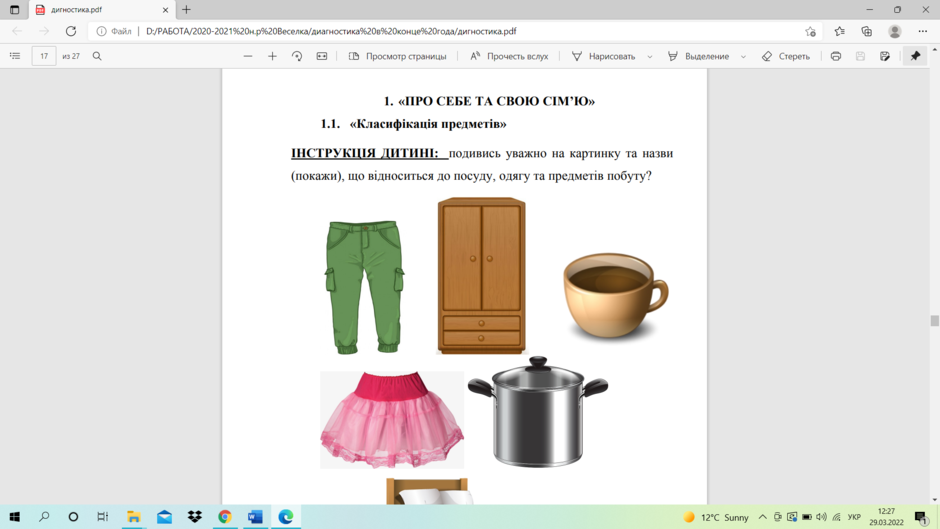
Task: Open the browser profile menu
Action: click(x=895, y=31)
